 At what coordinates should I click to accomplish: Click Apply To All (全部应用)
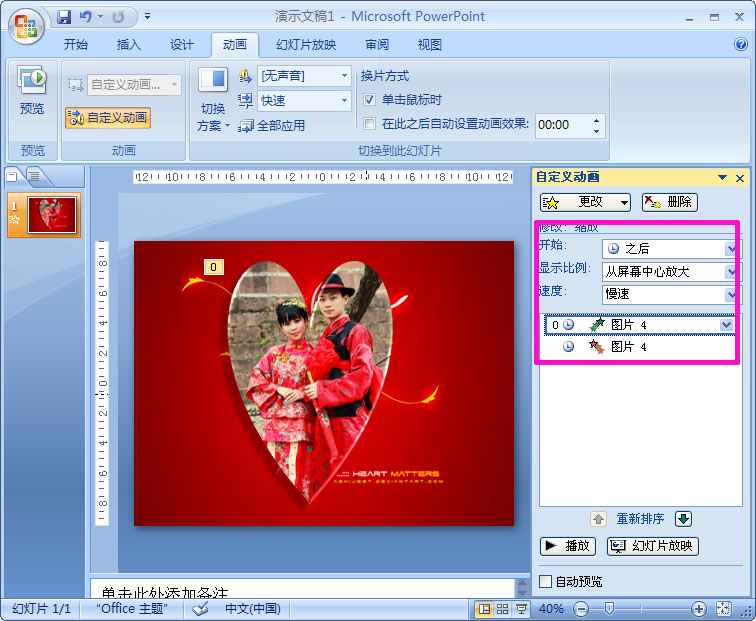272,126
